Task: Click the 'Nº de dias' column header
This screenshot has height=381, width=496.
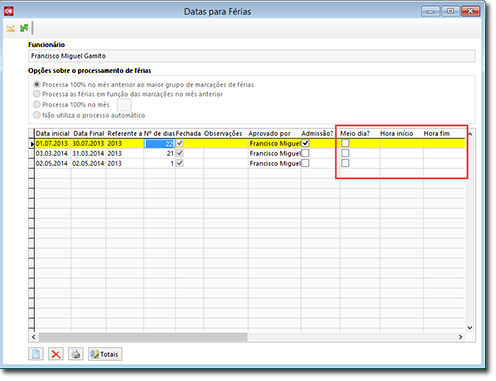Action: (x=159, y=133)
